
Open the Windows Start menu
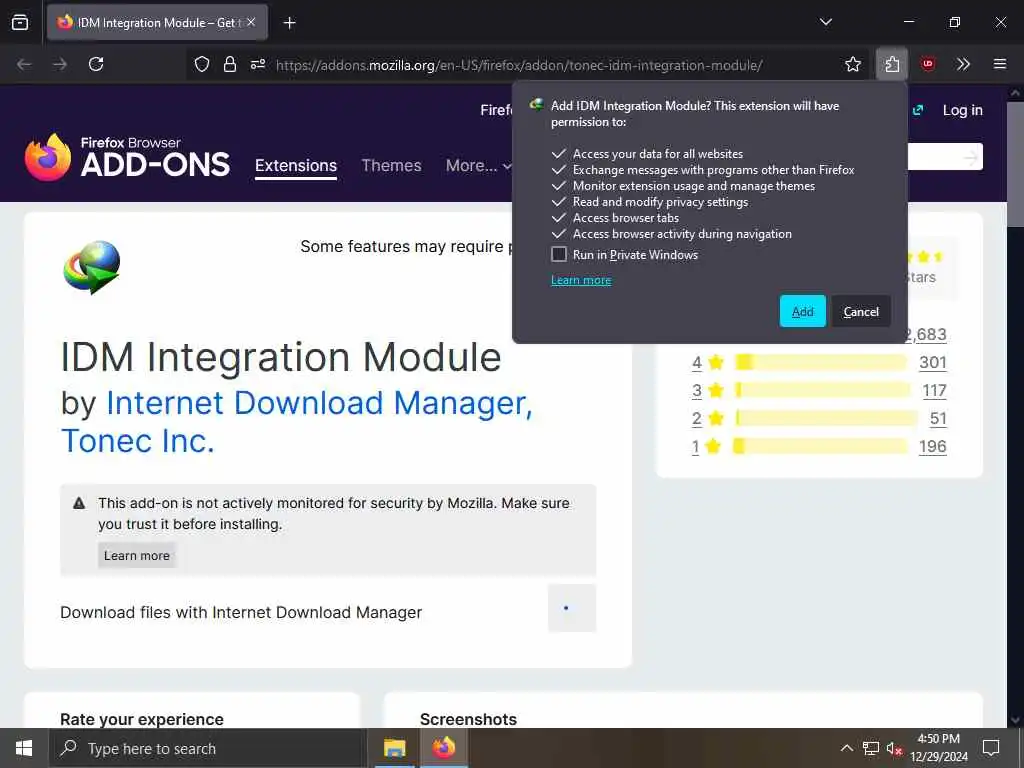[24, 748]
